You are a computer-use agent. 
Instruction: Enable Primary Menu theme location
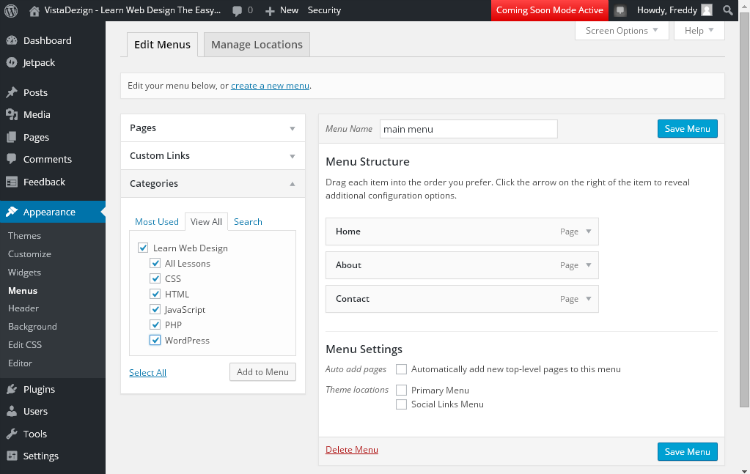click(x=401, y=390)
